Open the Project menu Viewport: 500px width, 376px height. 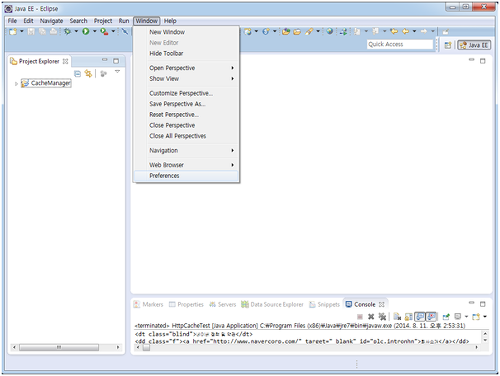103,21
